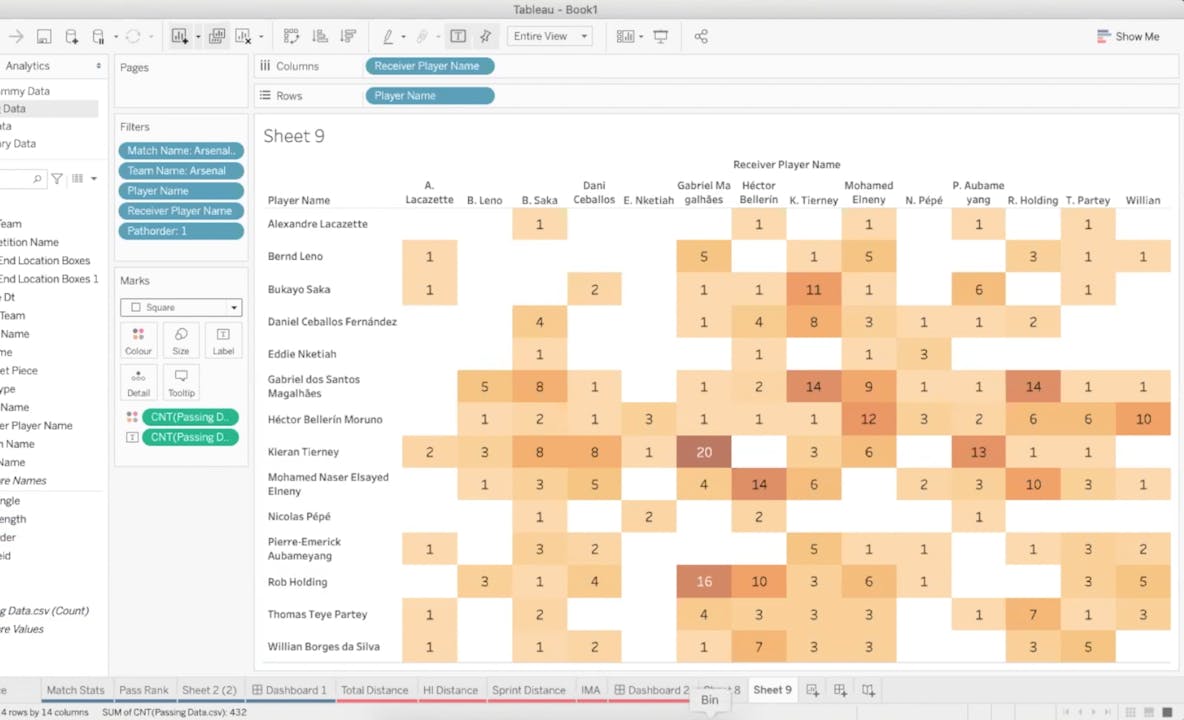This screenshot has height=720, width=1184.
Task: Click the Detail shelf icon
Action: coord(138,381)
